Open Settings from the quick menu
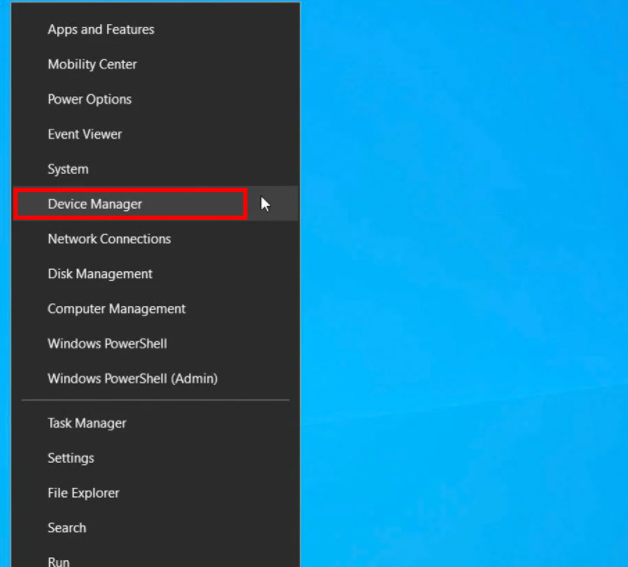 (71, 458)
